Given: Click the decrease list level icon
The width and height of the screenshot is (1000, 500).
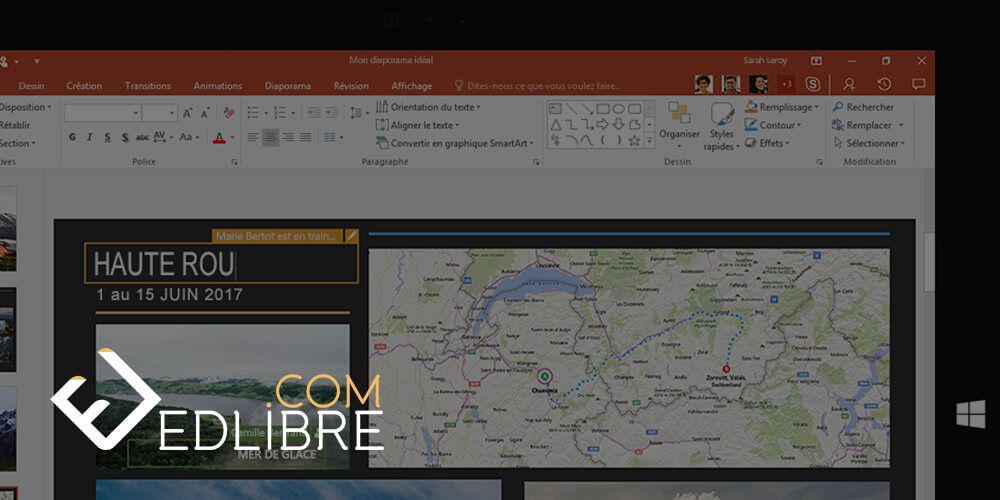Looking at the screenshot, I should [x=314, y=113].
